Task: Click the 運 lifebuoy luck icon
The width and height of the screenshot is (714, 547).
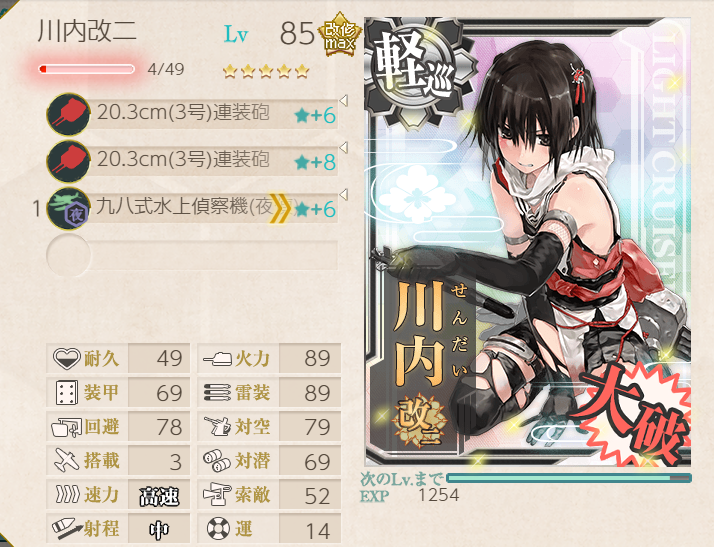Action: [218, 528]
